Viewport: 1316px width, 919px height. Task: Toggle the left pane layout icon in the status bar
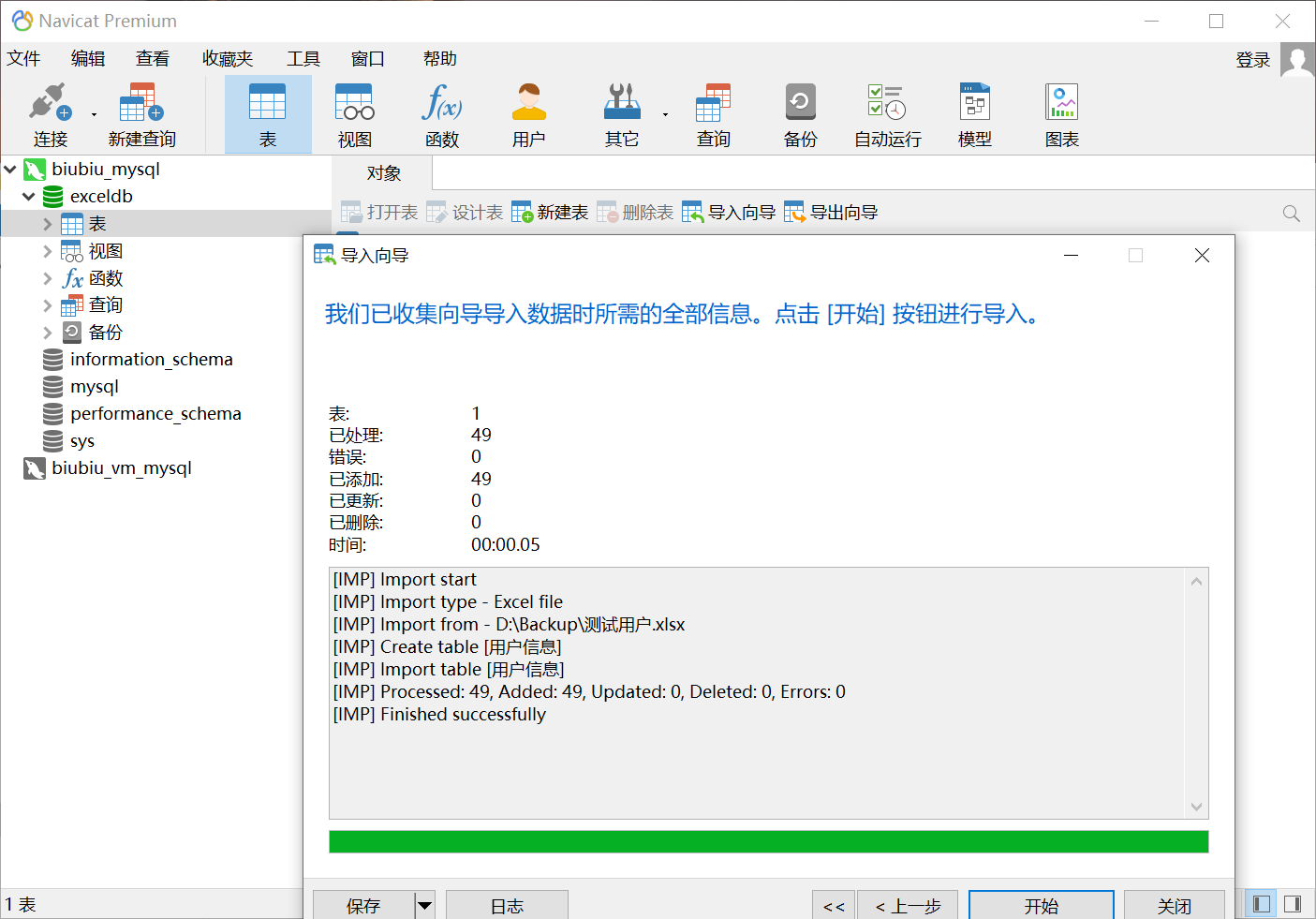[x=1262, y=904]
